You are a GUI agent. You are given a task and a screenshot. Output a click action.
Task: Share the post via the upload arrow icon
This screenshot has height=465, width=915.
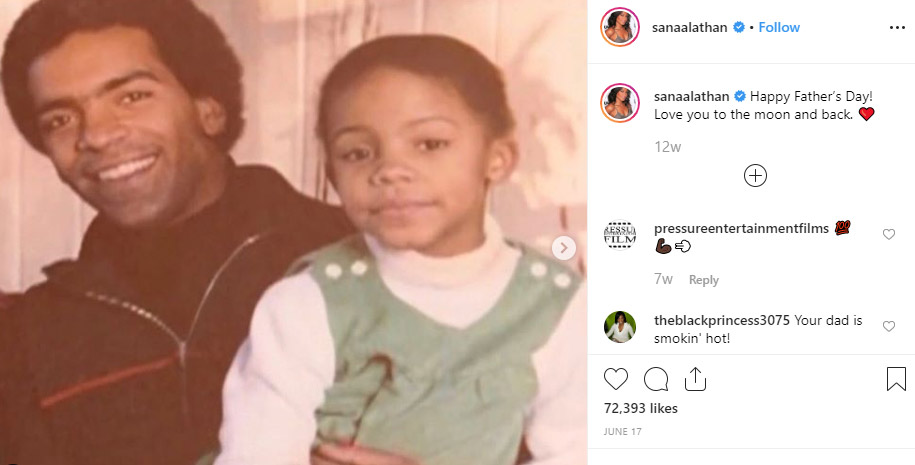(x=695, y=379)
